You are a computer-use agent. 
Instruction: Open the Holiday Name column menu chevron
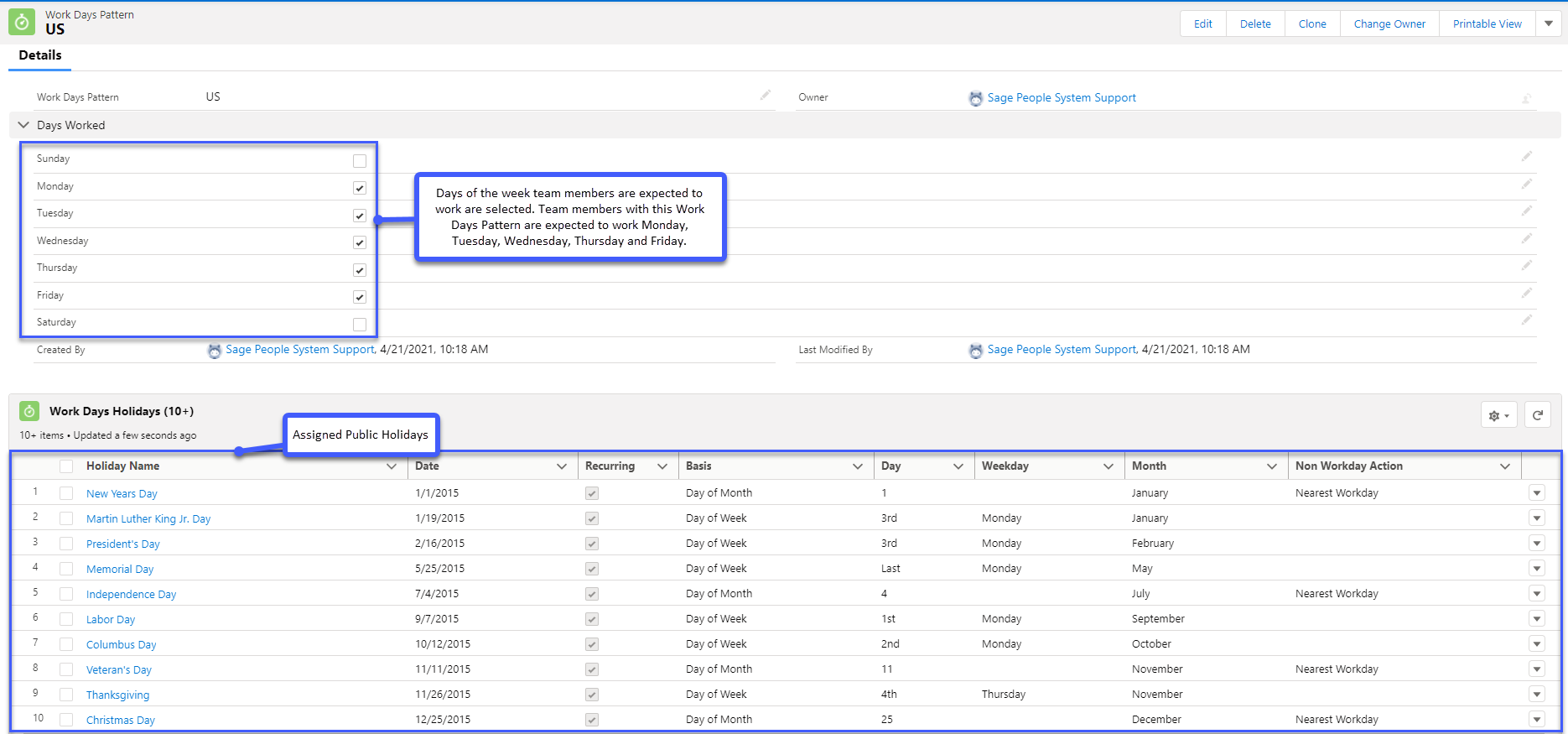(392, 466)
